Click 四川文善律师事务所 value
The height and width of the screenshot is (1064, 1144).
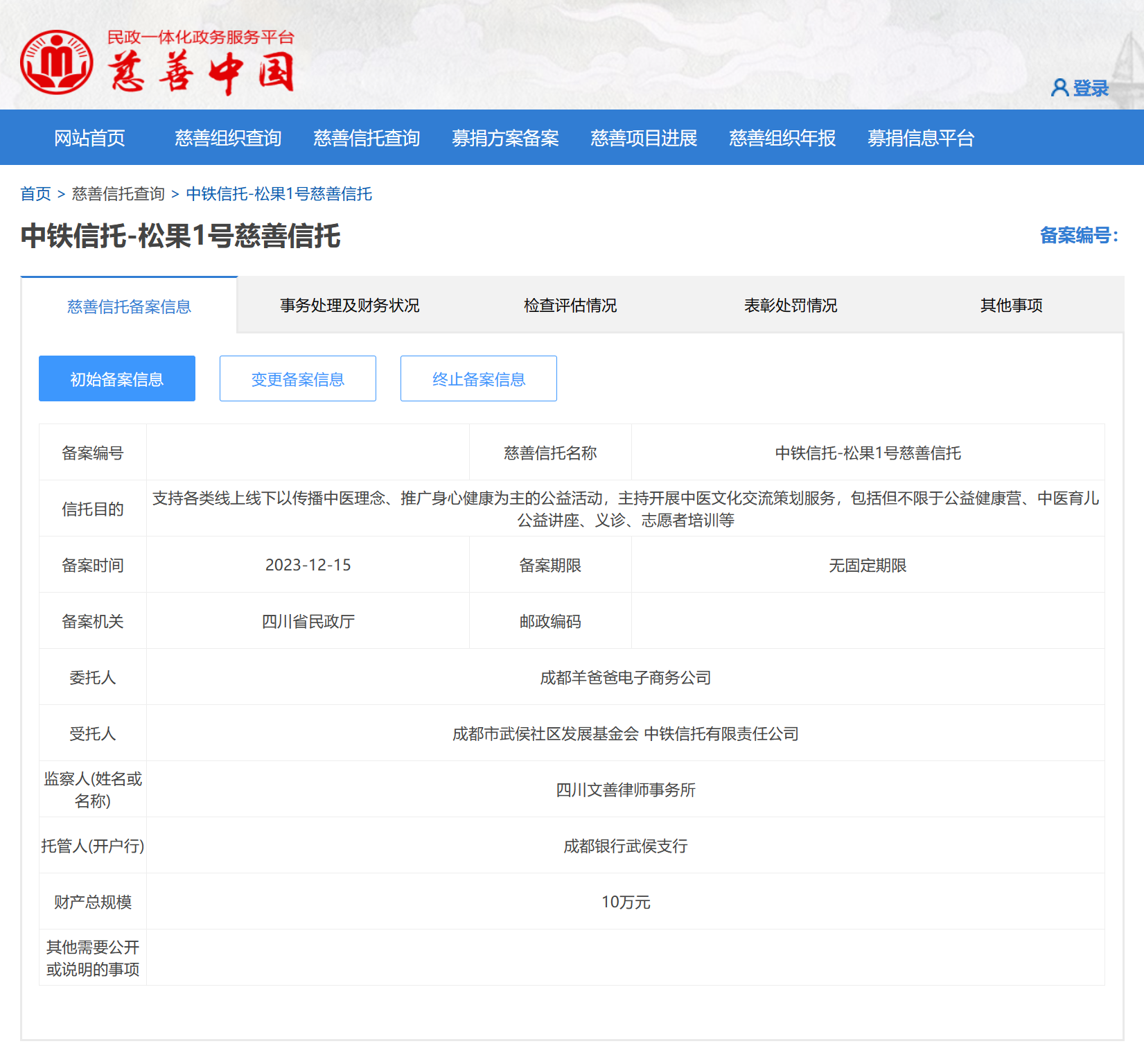[626, 790]
